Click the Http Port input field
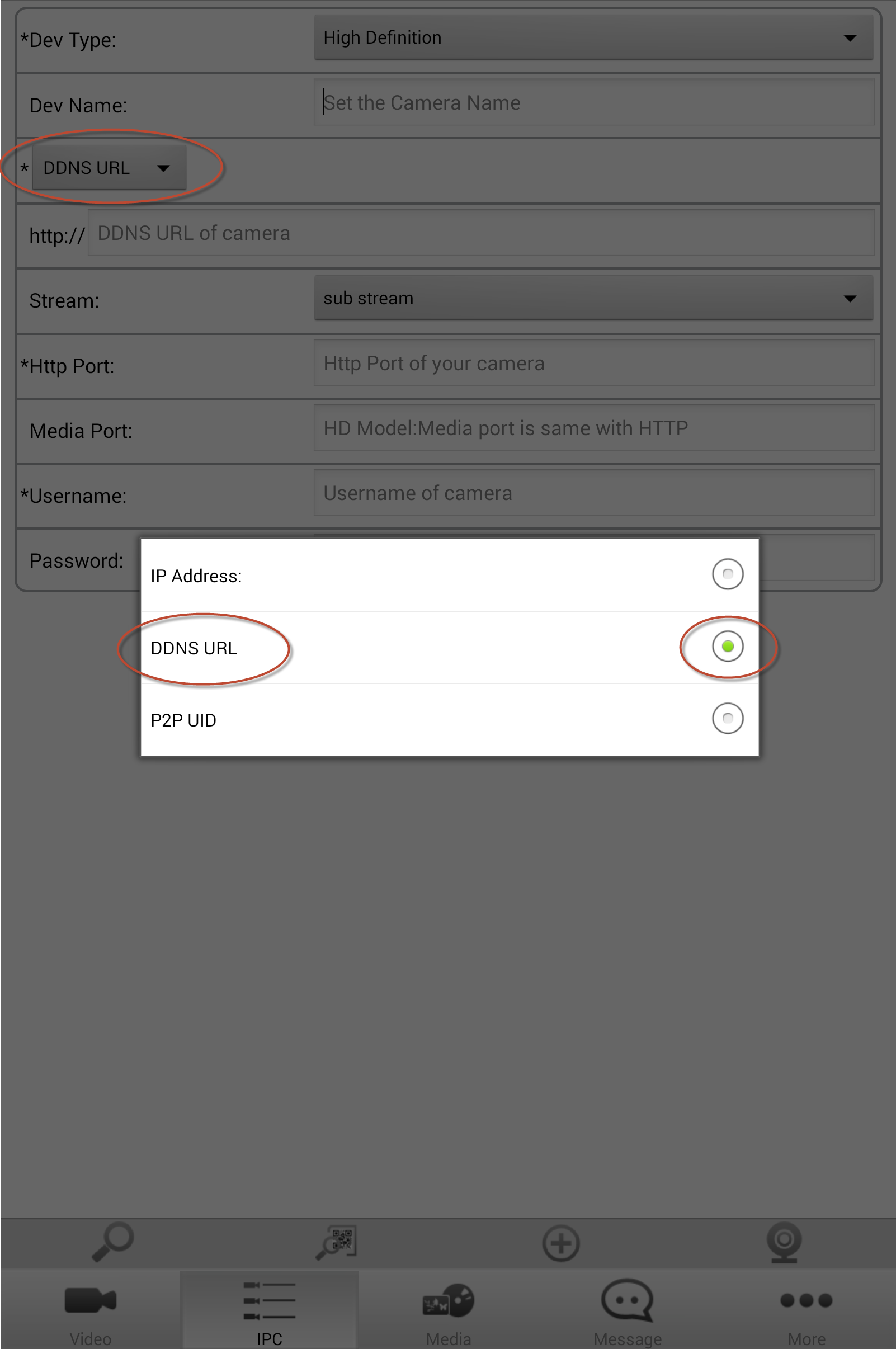 click(593, 364)
